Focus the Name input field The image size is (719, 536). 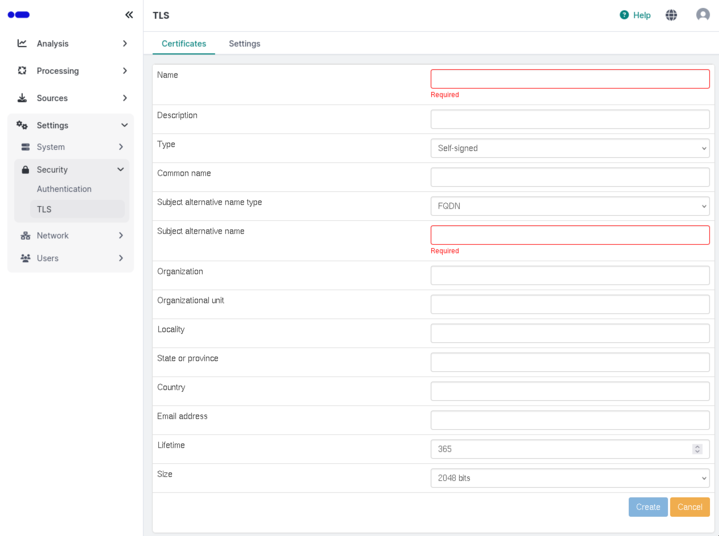pyautogui.click(x=570, y=79)
